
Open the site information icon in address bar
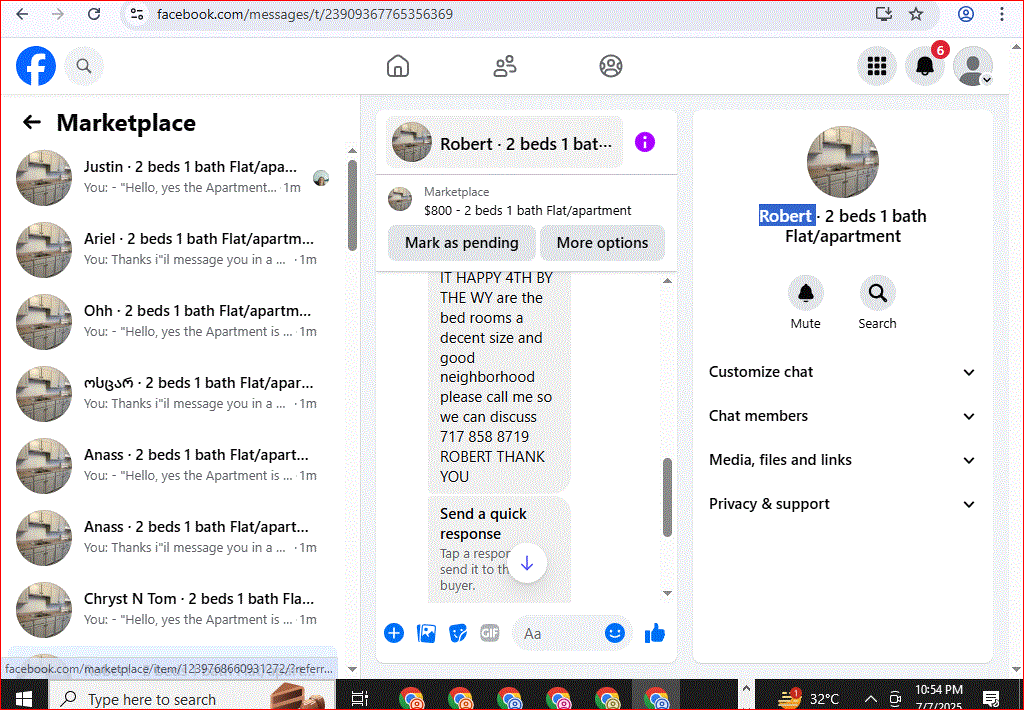pyautogui.click(x=137, y=14)
